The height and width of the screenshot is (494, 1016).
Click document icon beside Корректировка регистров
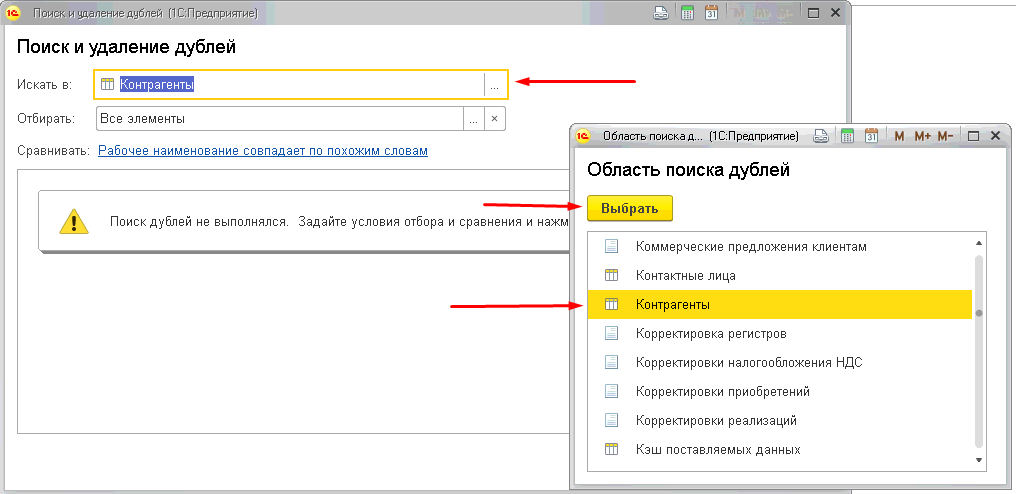[x=612, y=333]
